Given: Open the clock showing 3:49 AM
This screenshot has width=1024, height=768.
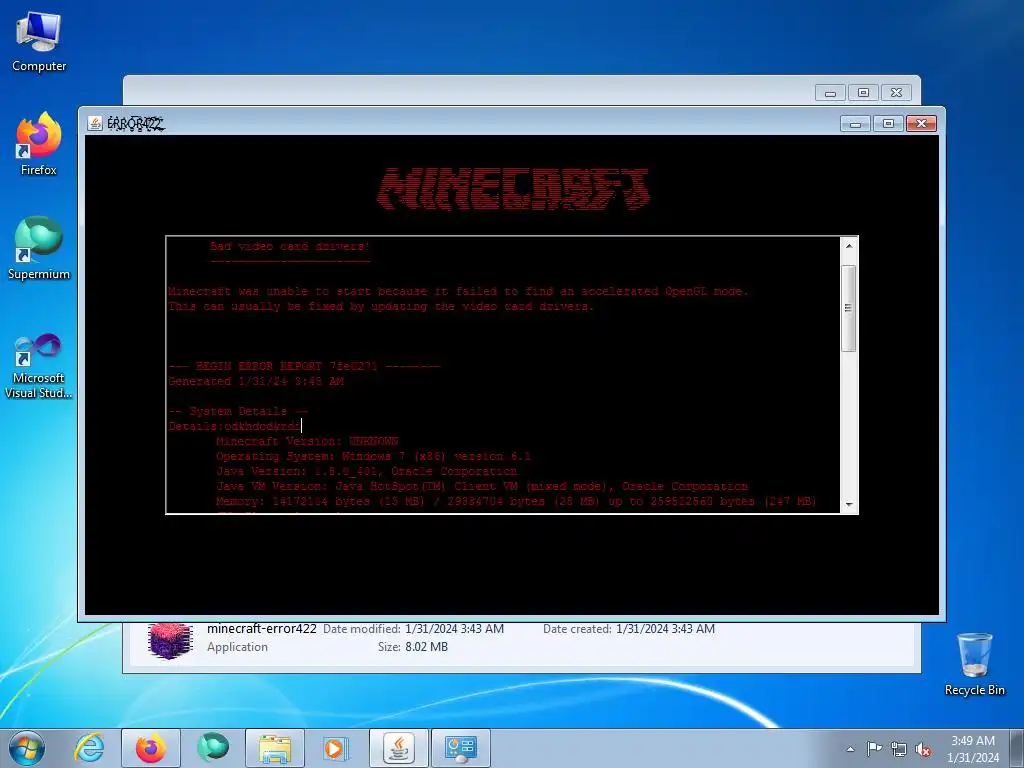Looking at the screenshot, I should [x=973, y=748].
